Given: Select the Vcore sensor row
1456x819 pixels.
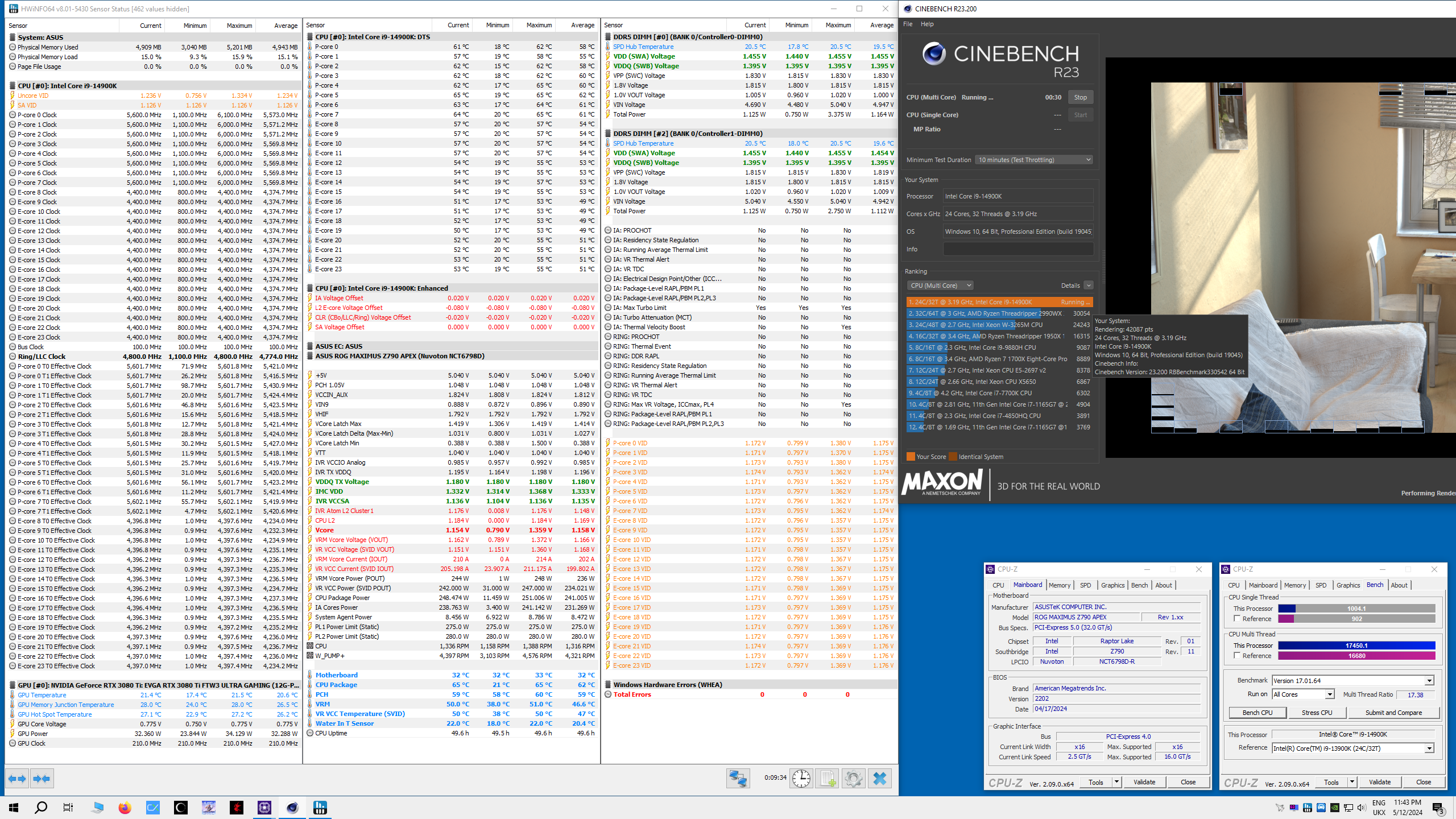Looking at the screenshot, I should pos(452,530).
